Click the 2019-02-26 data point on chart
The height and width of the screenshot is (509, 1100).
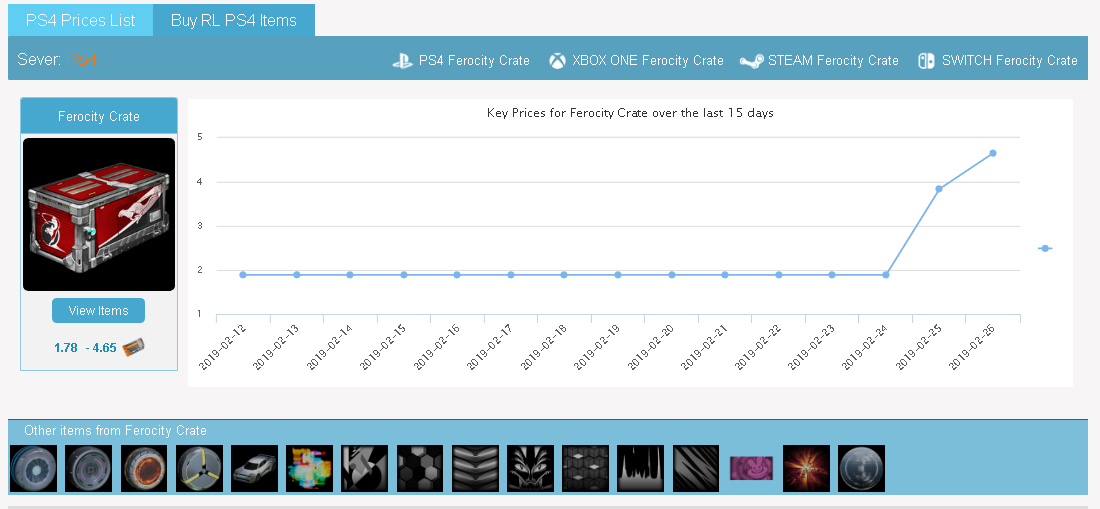pyautogui.click(x=993, y=153)
